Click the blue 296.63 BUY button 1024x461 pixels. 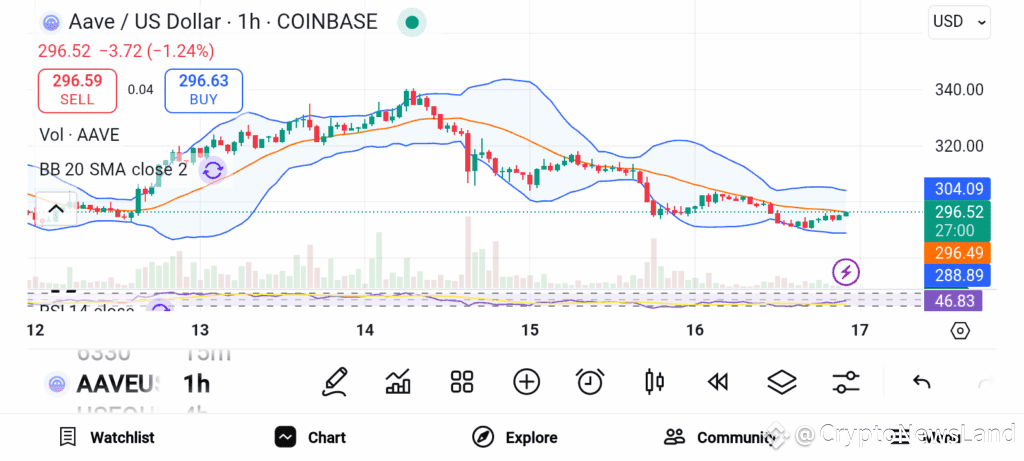pos(204,90)
